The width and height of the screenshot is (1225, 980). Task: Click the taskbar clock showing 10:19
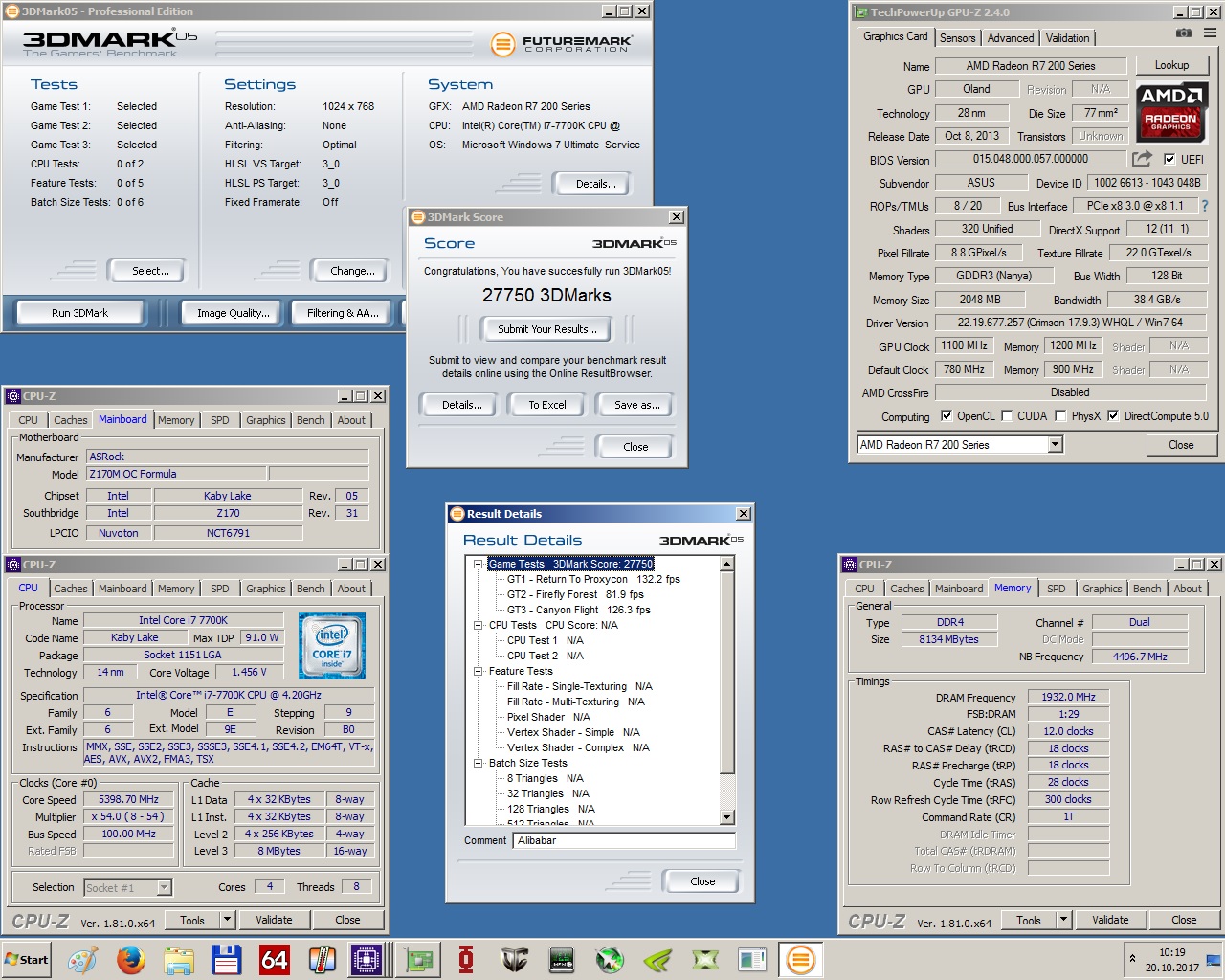click(1171, 952)
